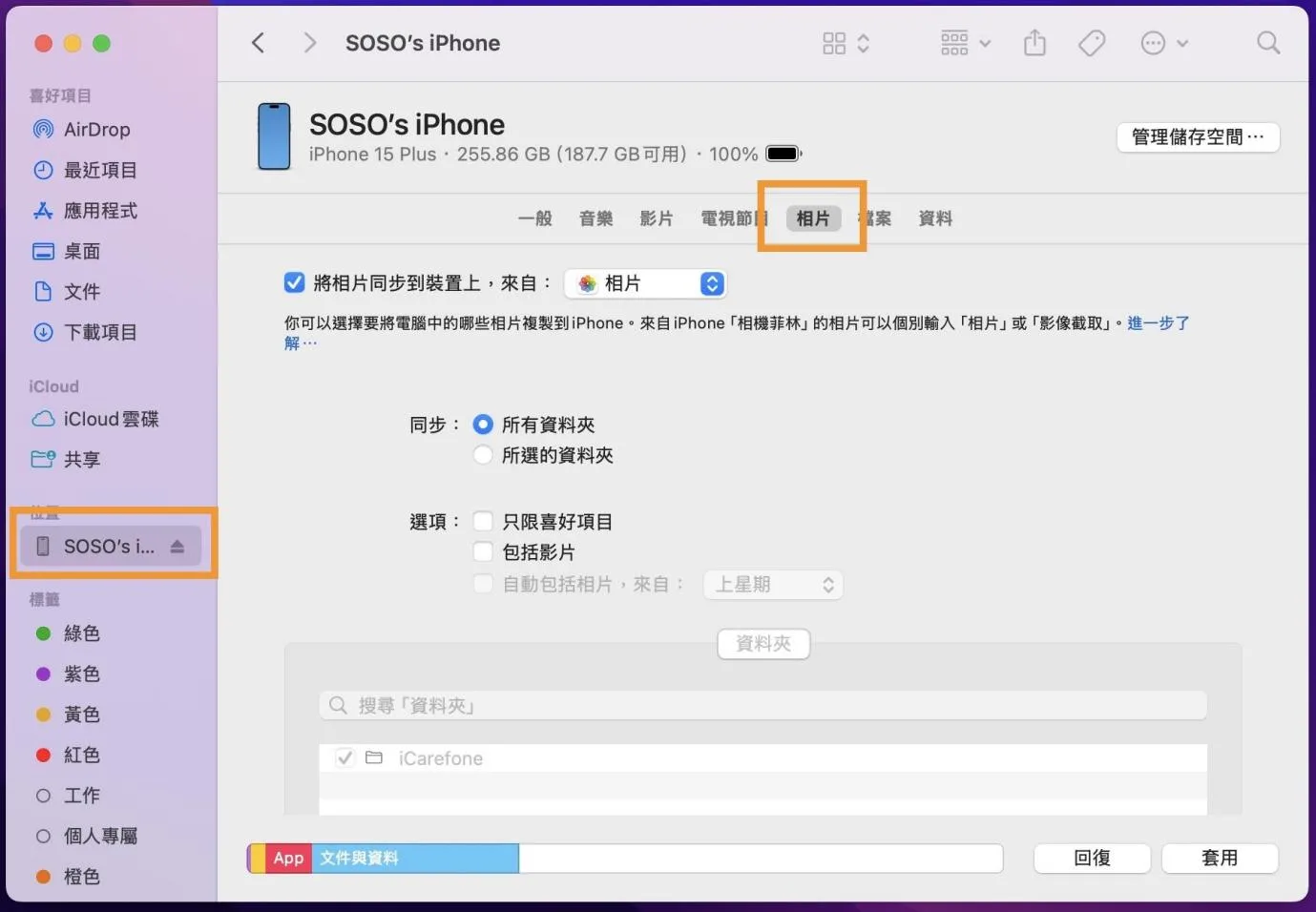This screenshot has width=1316, height=912.
Task: Open the more actions ellipsis menu
Action: pos(1164,43)
